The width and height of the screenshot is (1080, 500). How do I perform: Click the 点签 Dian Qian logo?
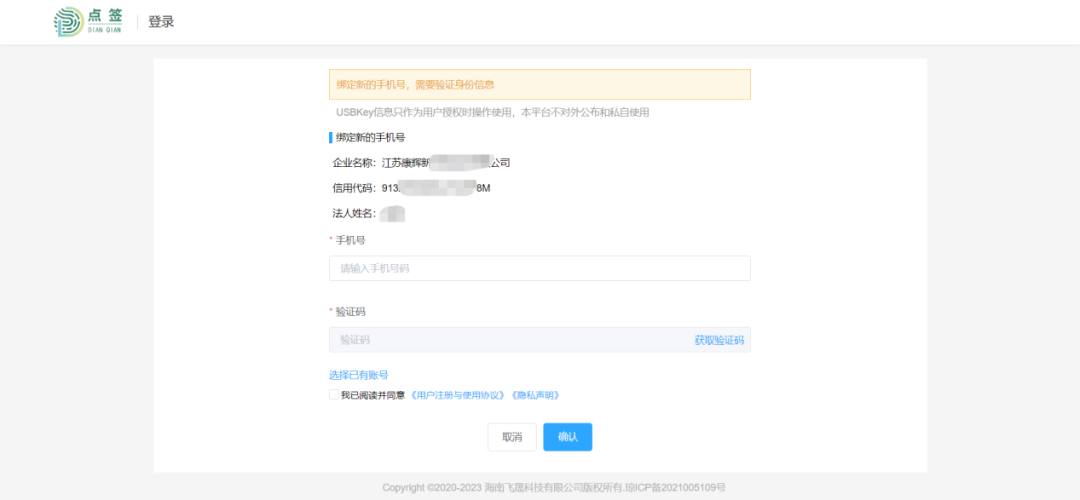point(88,22)
